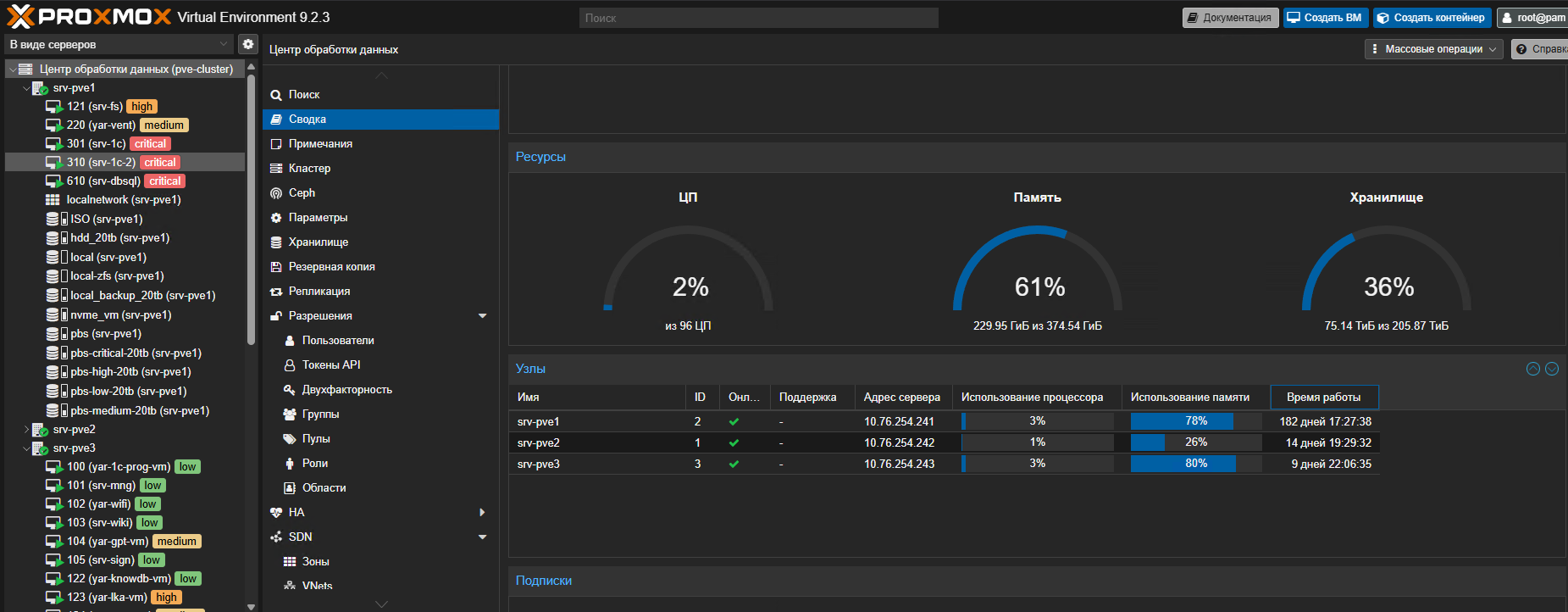Collapse the SDN menu section
1568x612 pixels.
[x=483, y=537]
